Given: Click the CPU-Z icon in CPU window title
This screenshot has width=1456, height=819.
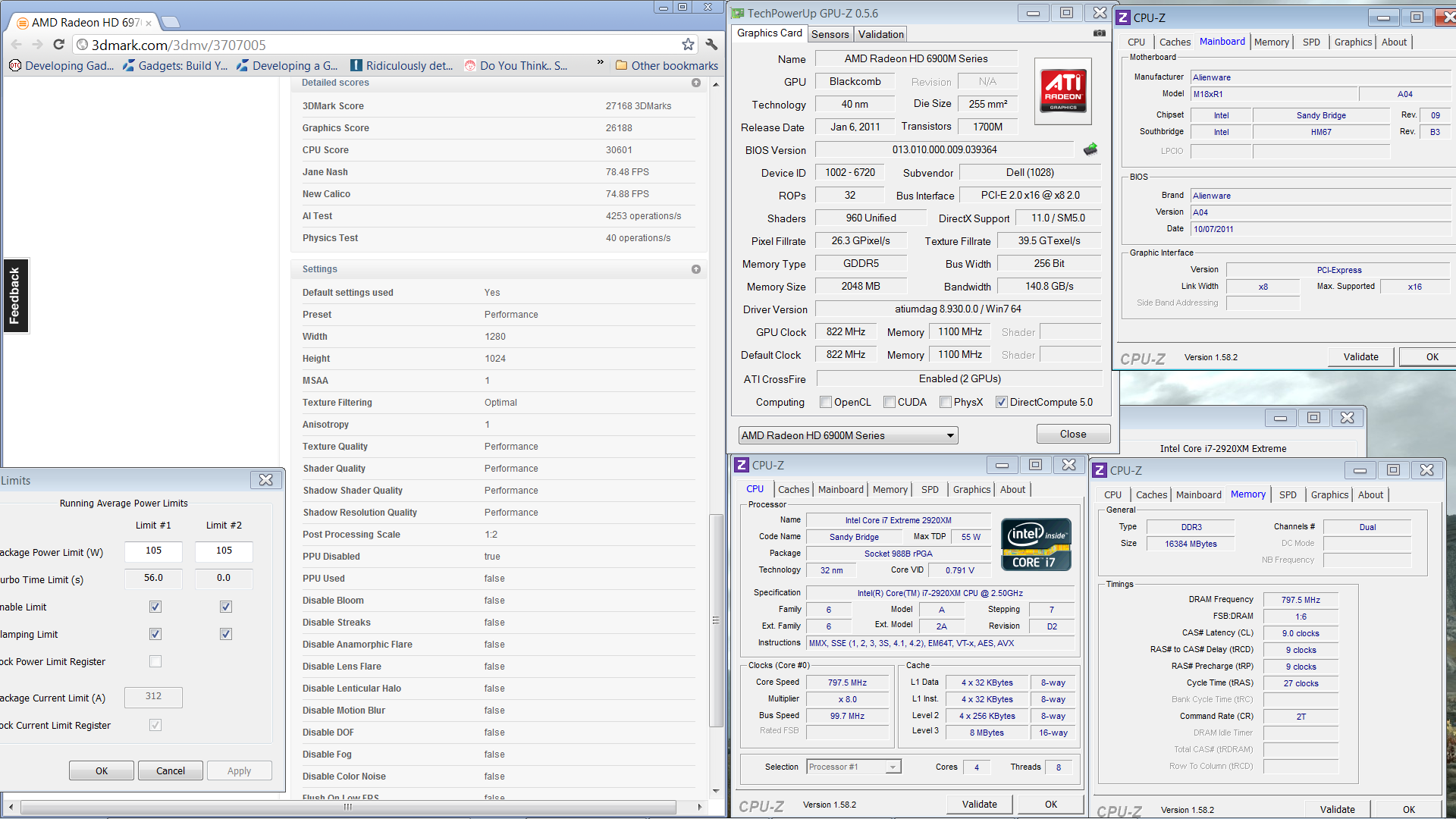Looking at the screenshot, I should click(742, 465).
